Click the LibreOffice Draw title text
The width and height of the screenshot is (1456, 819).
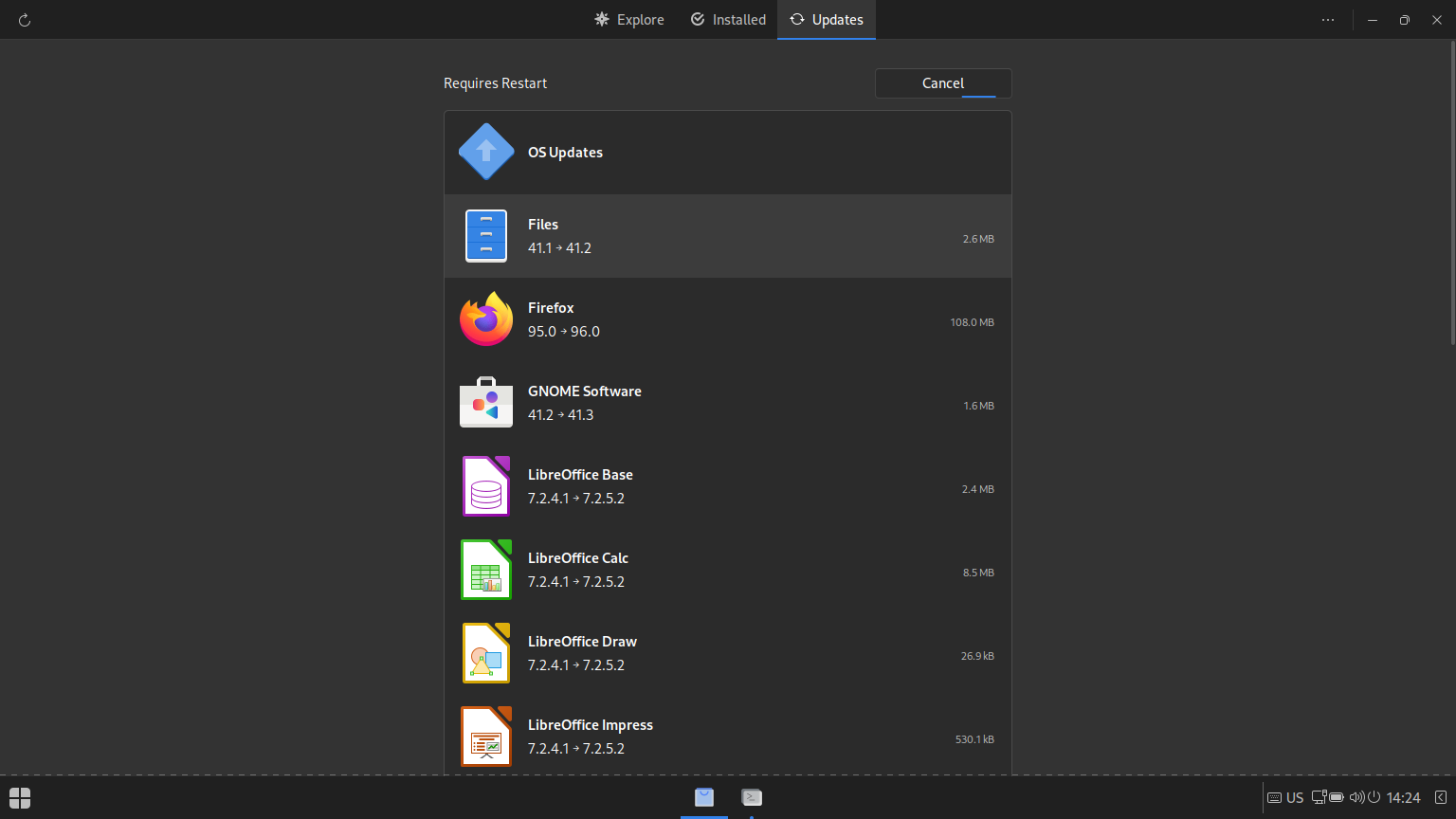(582, 642)
